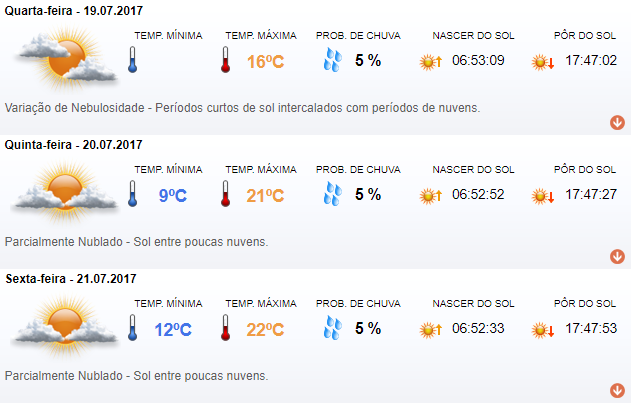The height and width of the screenshot is (407, 631).
Task: Click the red maximum thermometer icon for Quinta-feira
Action: coord(225,194)
